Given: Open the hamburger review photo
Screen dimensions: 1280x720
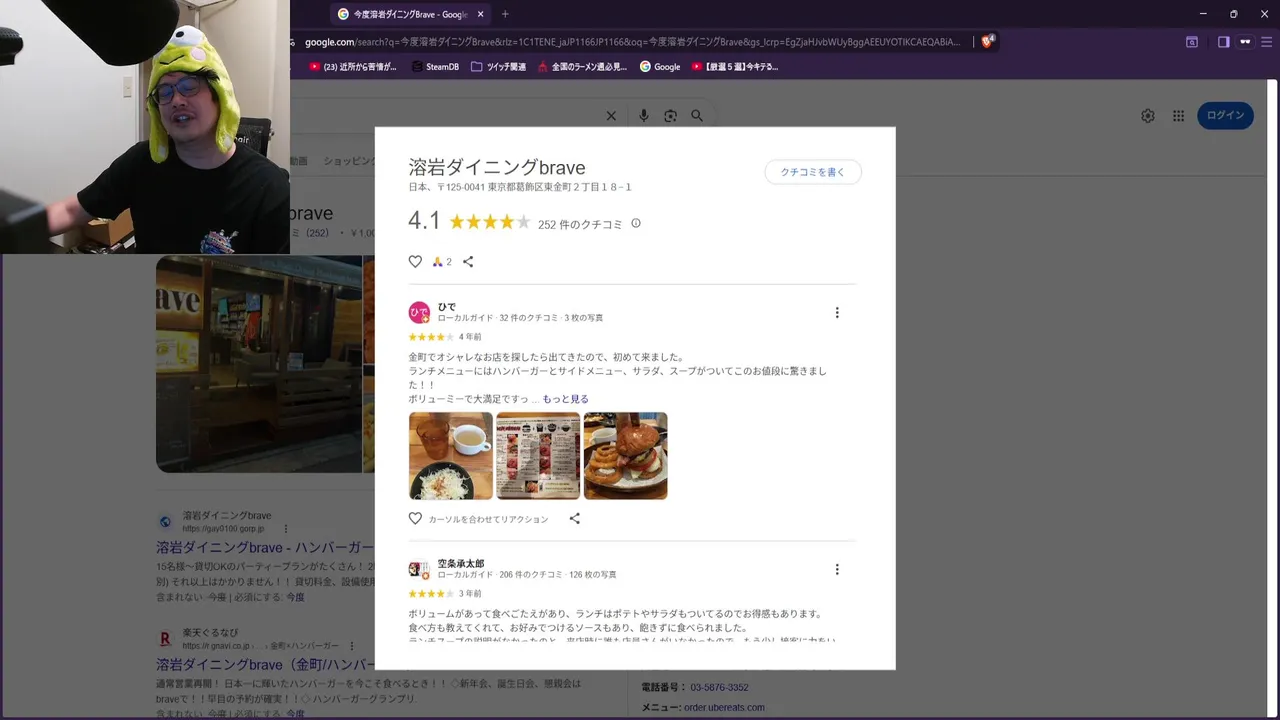Looking at the screenshot, I should point(625,456).
